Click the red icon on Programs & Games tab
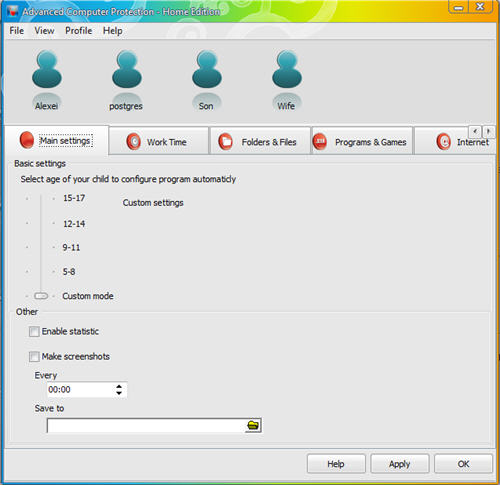This screenshot has height=485, width=500. click(320, 142)
